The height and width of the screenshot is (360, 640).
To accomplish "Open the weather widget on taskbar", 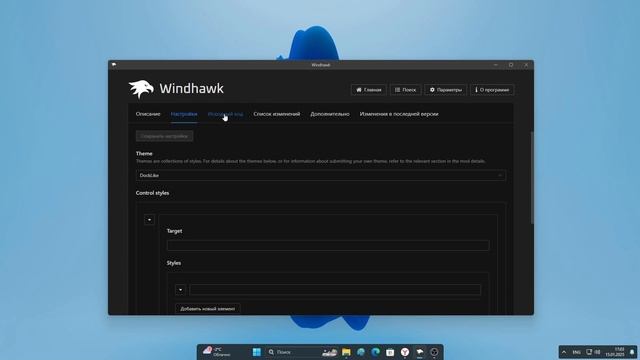I will [x=217, y=351].
